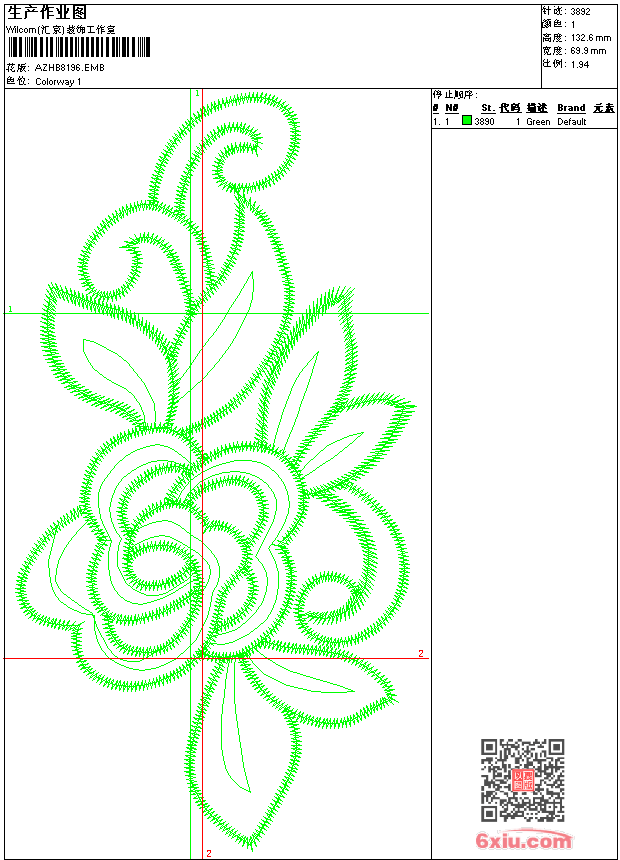Click the 生产作业图 title heading
The height and width of the screenshot is (860, 620).
pos(47,12)
